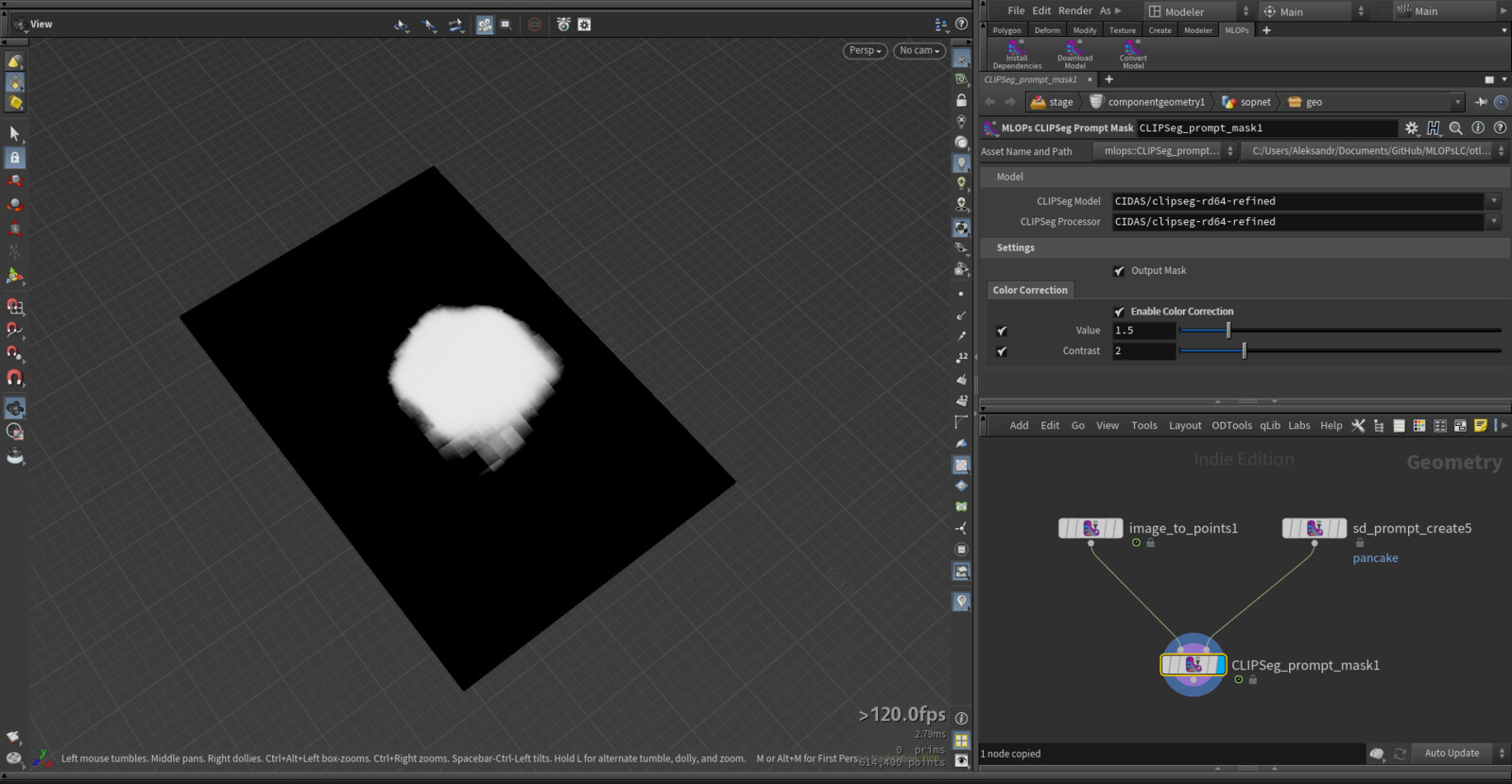Open the parameter gear settings menu
Screen dimensions: 1512x784
(1412, 128)
